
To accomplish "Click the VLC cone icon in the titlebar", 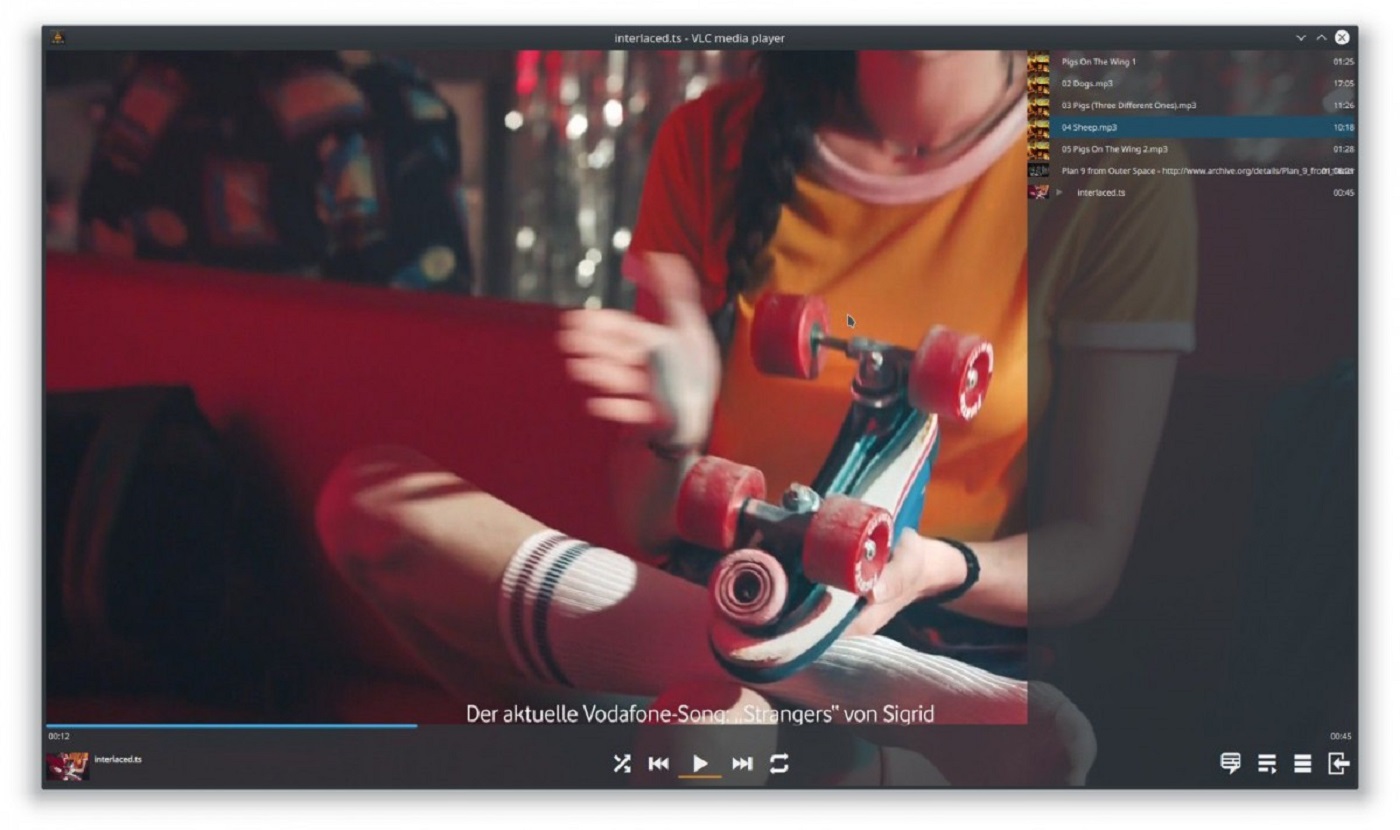I will (x=60, y=37).
